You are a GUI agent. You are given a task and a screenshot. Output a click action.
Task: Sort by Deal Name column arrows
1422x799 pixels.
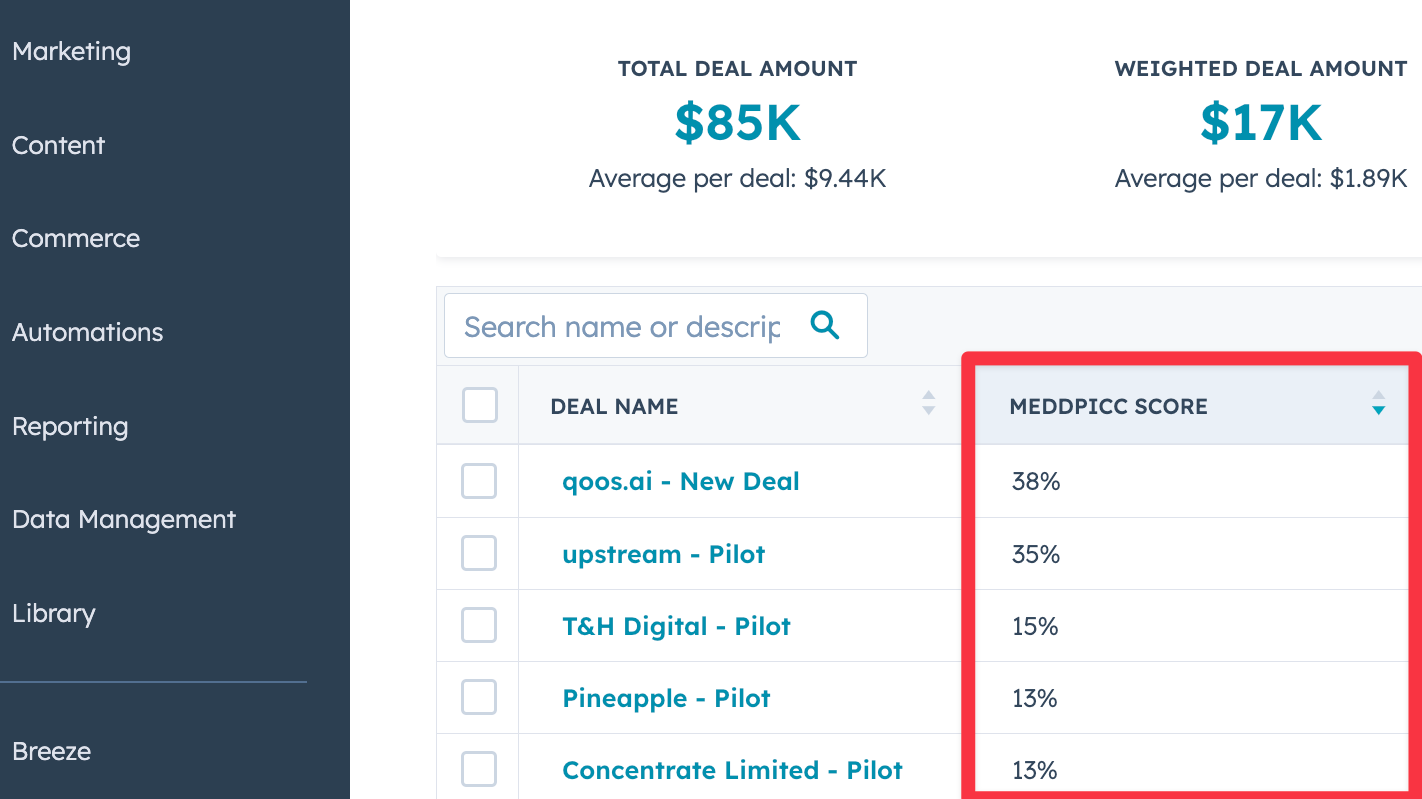click(x=928, y=403)
